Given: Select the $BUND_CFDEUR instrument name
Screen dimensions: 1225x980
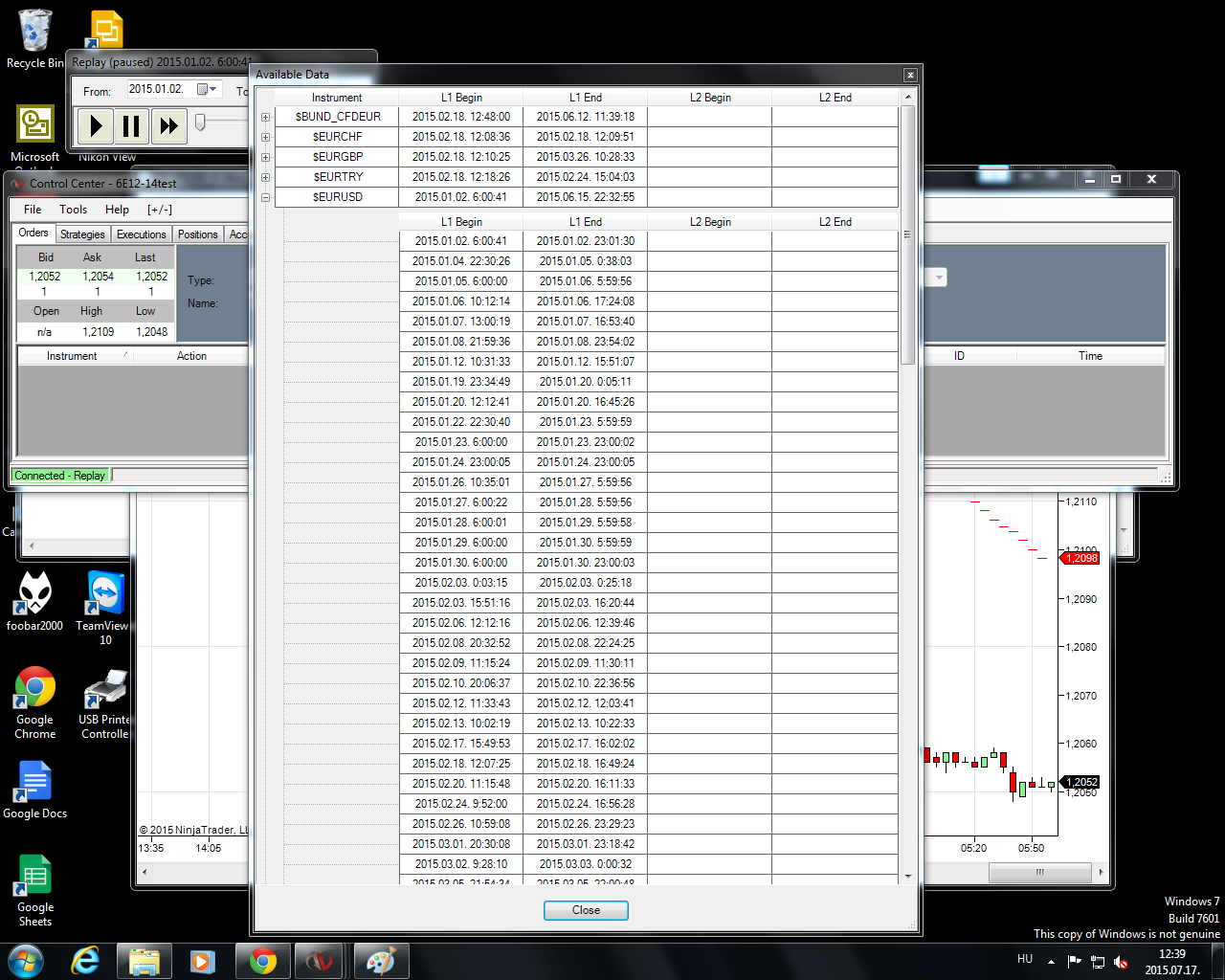Looking at the screenshot, I should click(x=338, y=117).
